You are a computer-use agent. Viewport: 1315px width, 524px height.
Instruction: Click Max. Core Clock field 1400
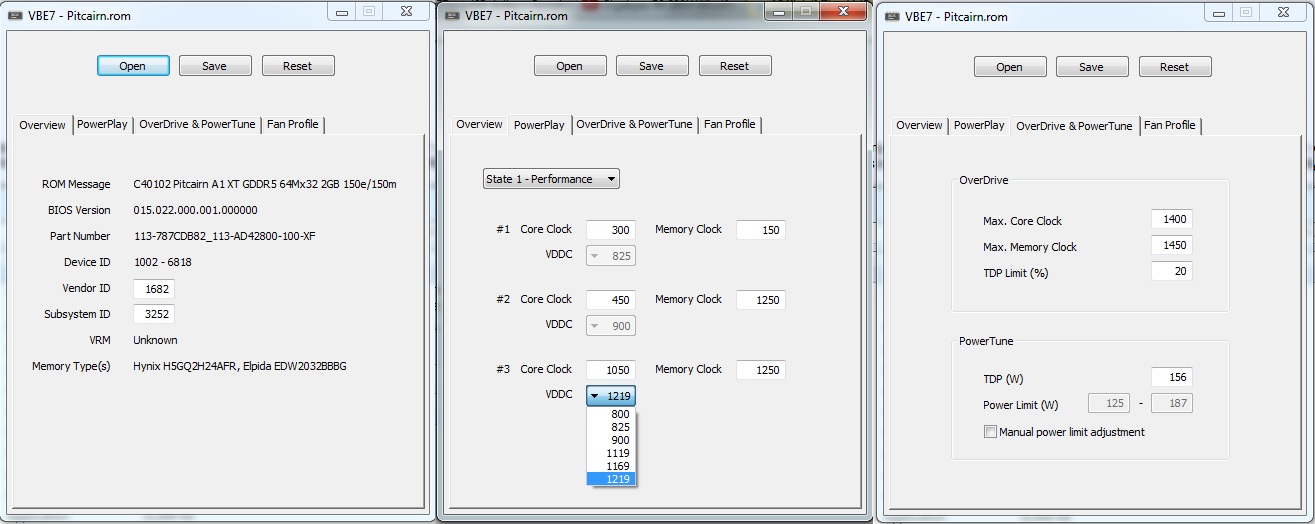tap(1172, 220)
